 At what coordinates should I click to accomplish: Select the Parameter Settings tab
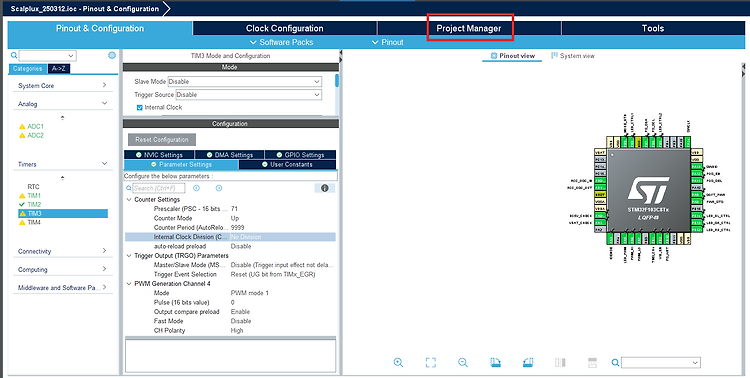181,165
